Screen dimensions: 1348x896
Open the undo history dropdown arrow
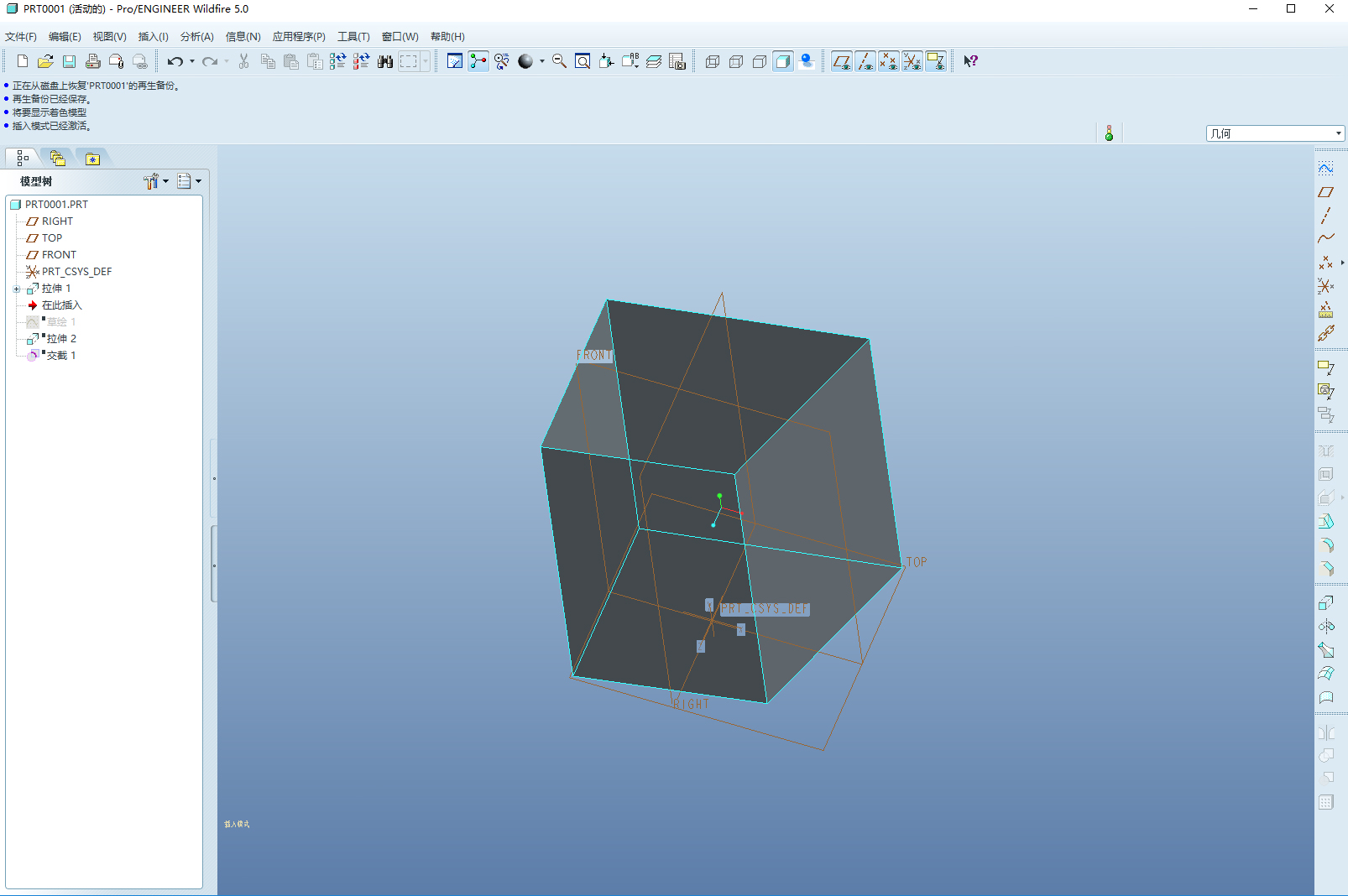[x=192, y=61]
